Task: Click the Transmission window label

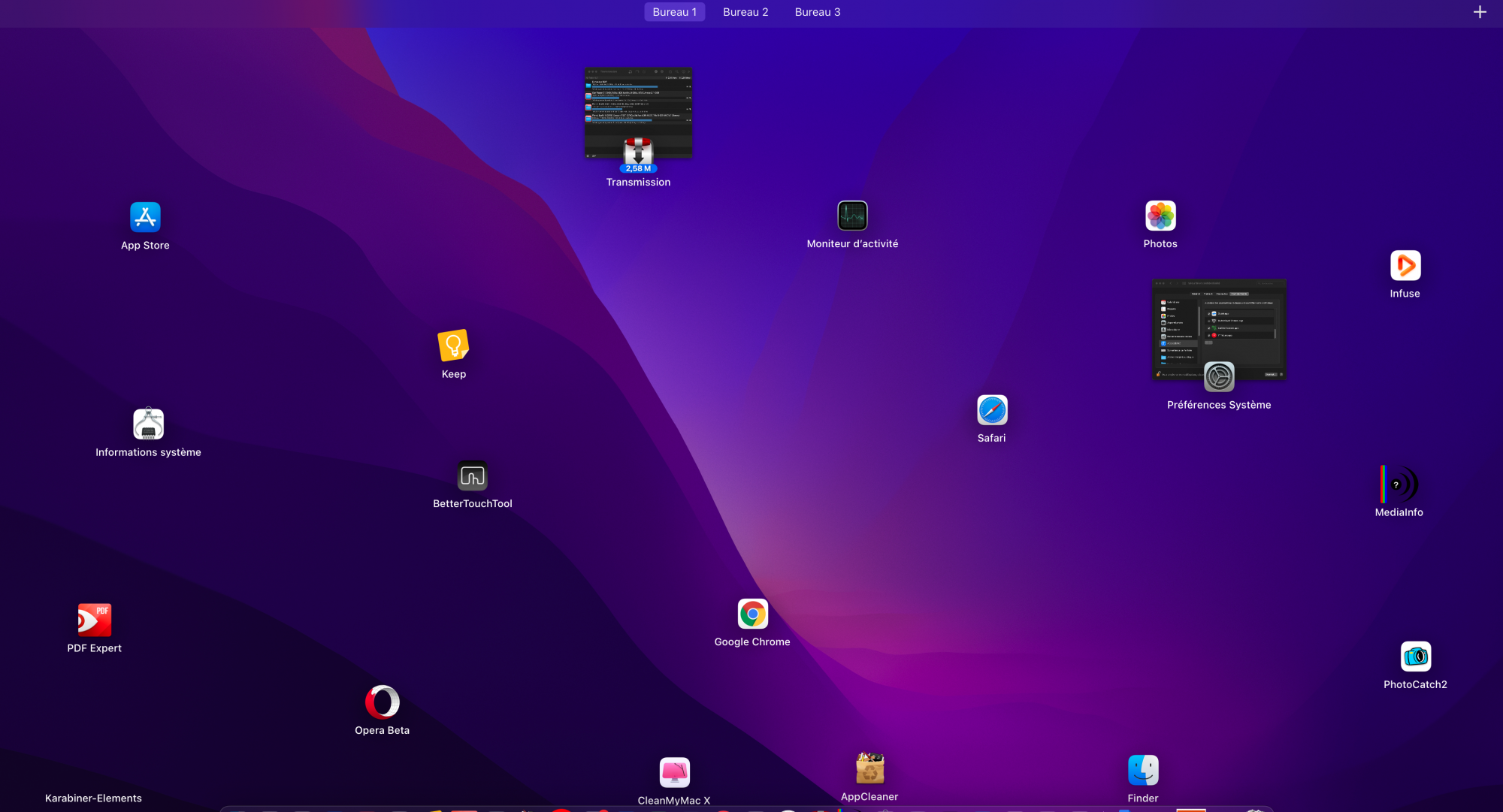Action: (638, 183)
